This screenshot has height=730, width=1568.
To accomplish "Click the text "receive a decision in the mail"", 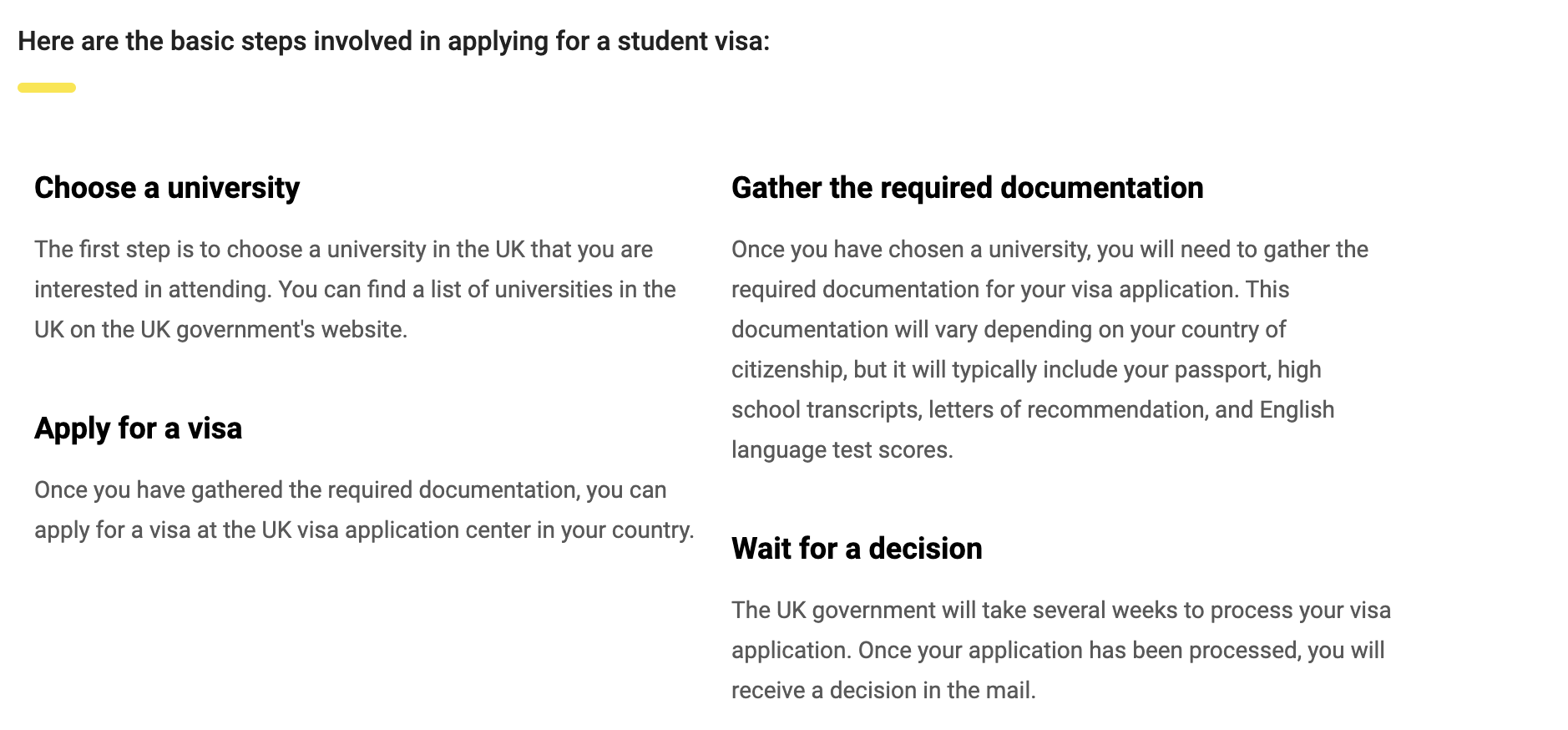I will point(883,691).
